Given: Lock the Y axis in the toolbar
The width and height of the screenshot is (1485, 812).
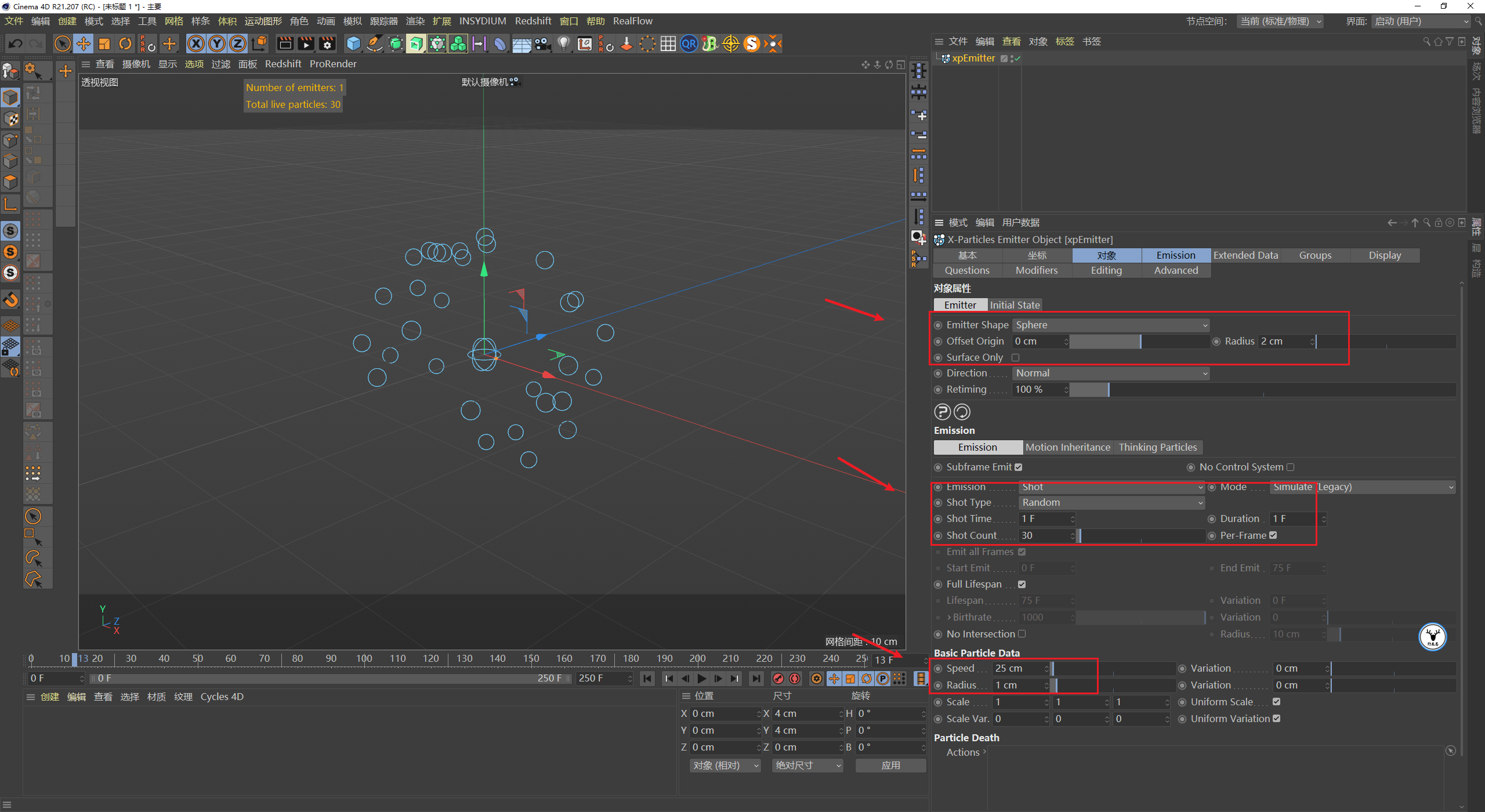Looking at the screenshot, I should click(x=216, y=43).
